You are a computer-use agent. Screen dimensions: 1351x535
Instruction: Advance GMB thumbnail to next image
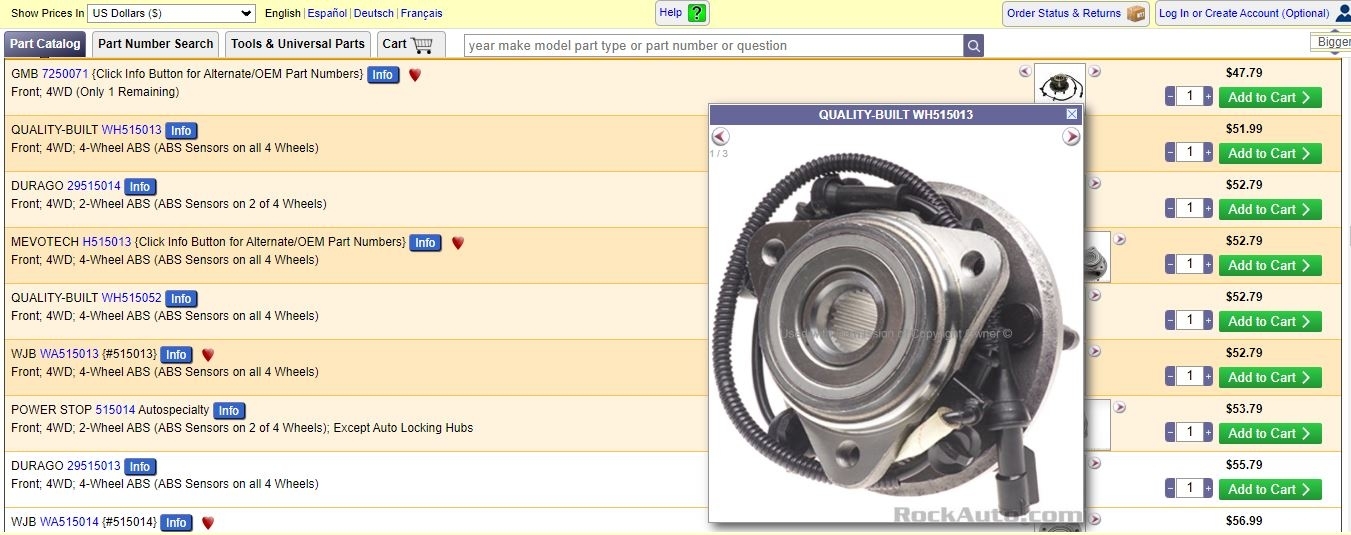pyautogui.click(x=1095, y=71)
